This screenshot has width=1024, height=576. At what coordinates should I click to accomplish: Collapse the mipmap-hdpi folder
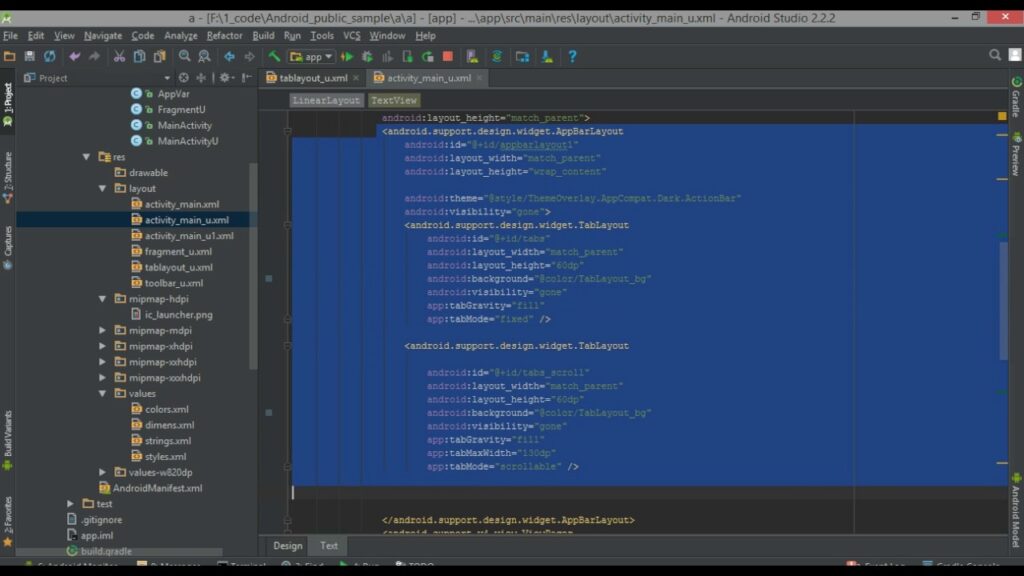click(103, 298)
